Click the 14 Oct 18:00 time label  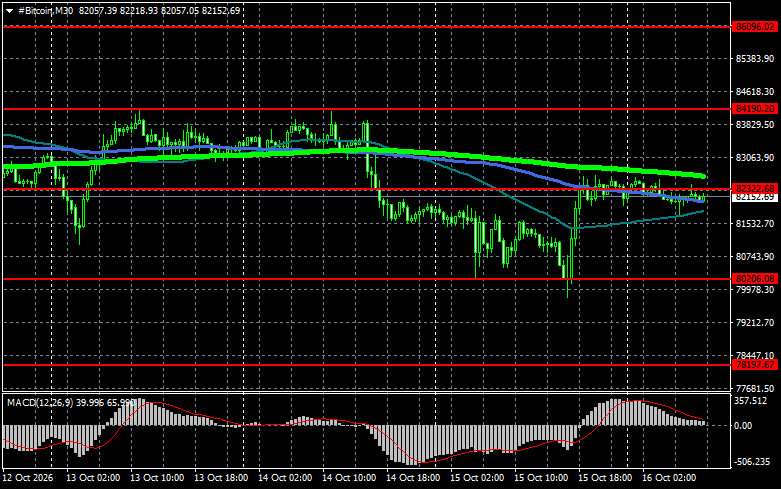413,478
